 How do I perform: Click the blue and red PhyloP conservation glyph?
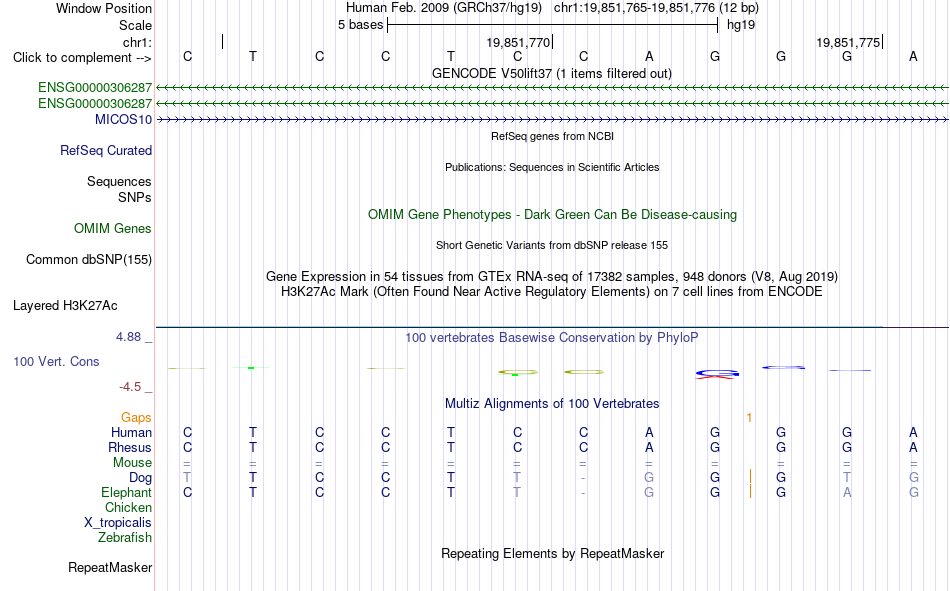click(717, 374)
